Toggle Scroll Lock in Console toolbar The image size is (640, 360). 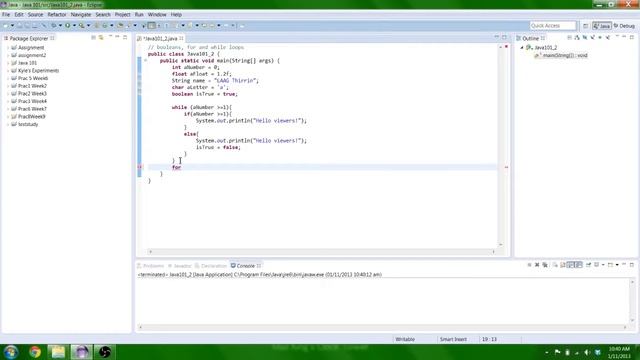563,265
